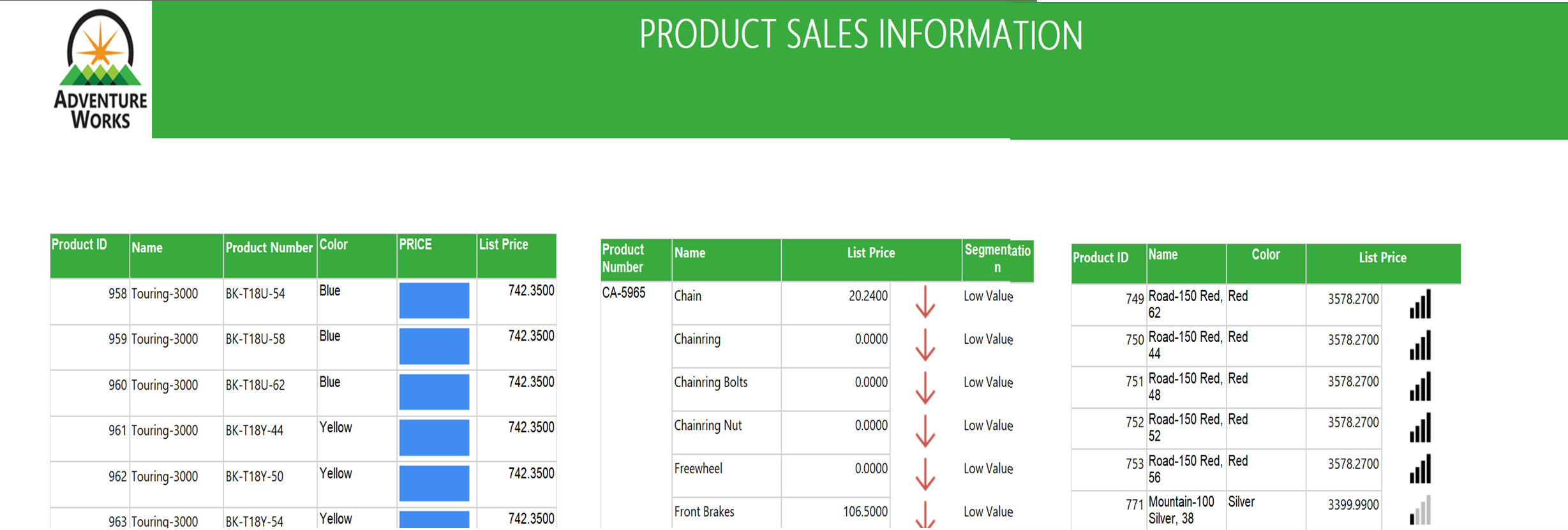Click the PRICE column header

(x=415, y=245)
